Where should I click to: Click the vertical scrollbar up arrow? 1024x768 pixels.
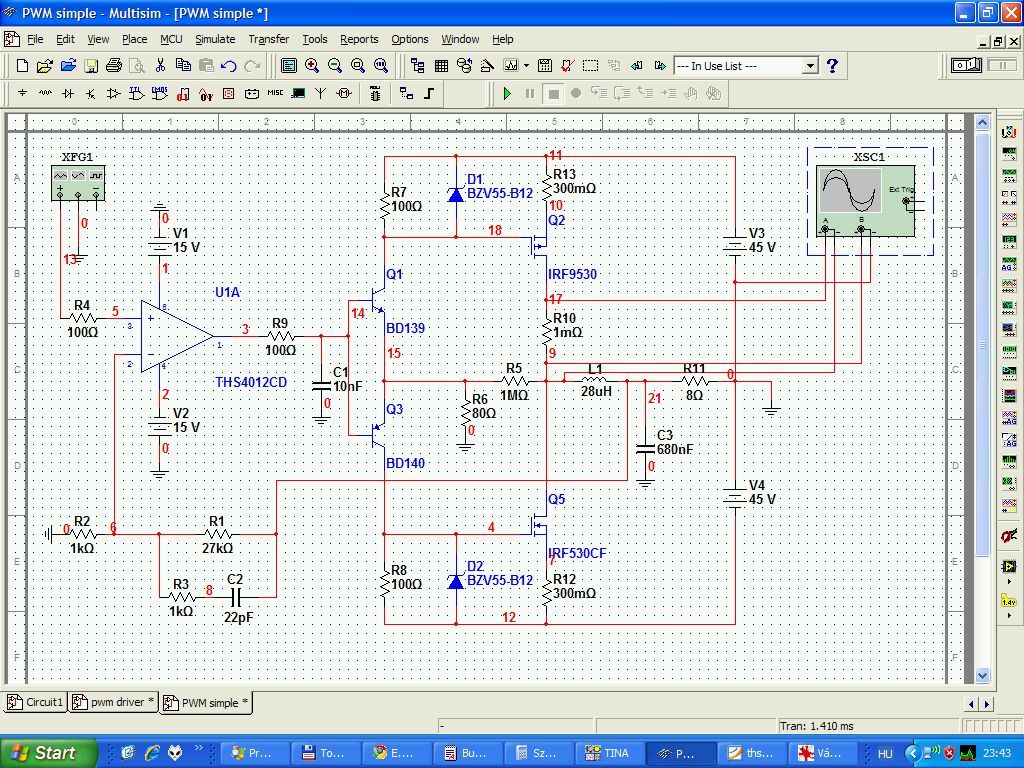click(983, 122)
